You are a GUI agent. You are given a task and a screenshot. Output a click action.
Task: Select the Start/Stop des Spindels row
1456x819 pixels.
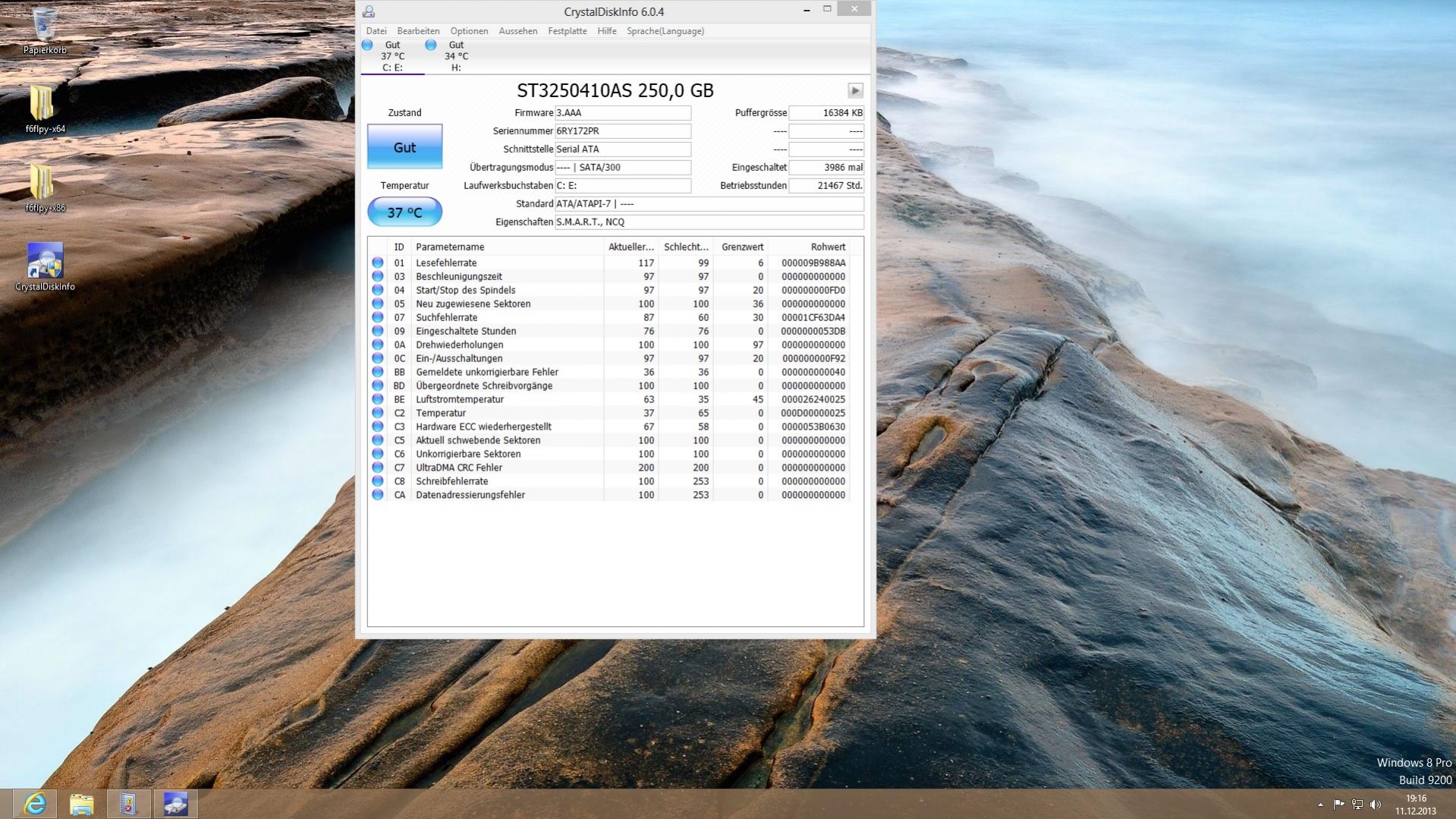(609, 290)
